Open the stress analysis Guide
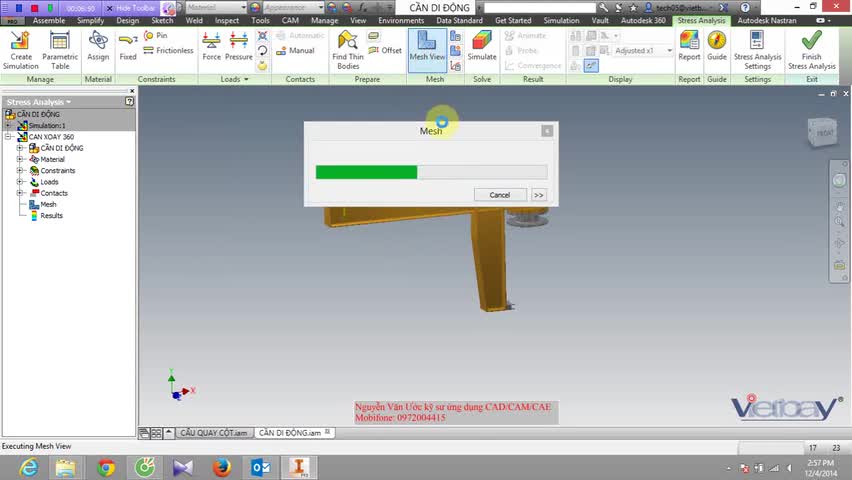This screenshot has width=852, height=480. [x=717, y=46]
